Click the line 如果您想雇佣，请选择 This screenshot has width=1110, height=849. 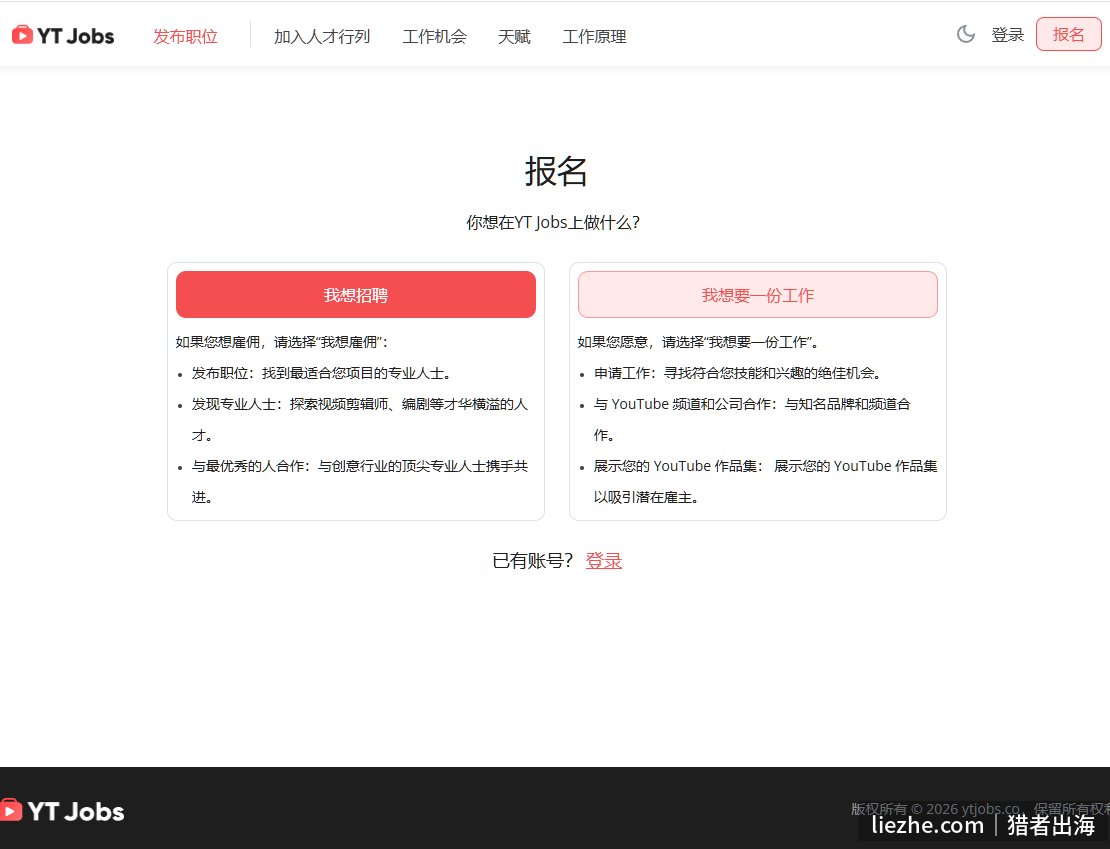click(282, 342)
